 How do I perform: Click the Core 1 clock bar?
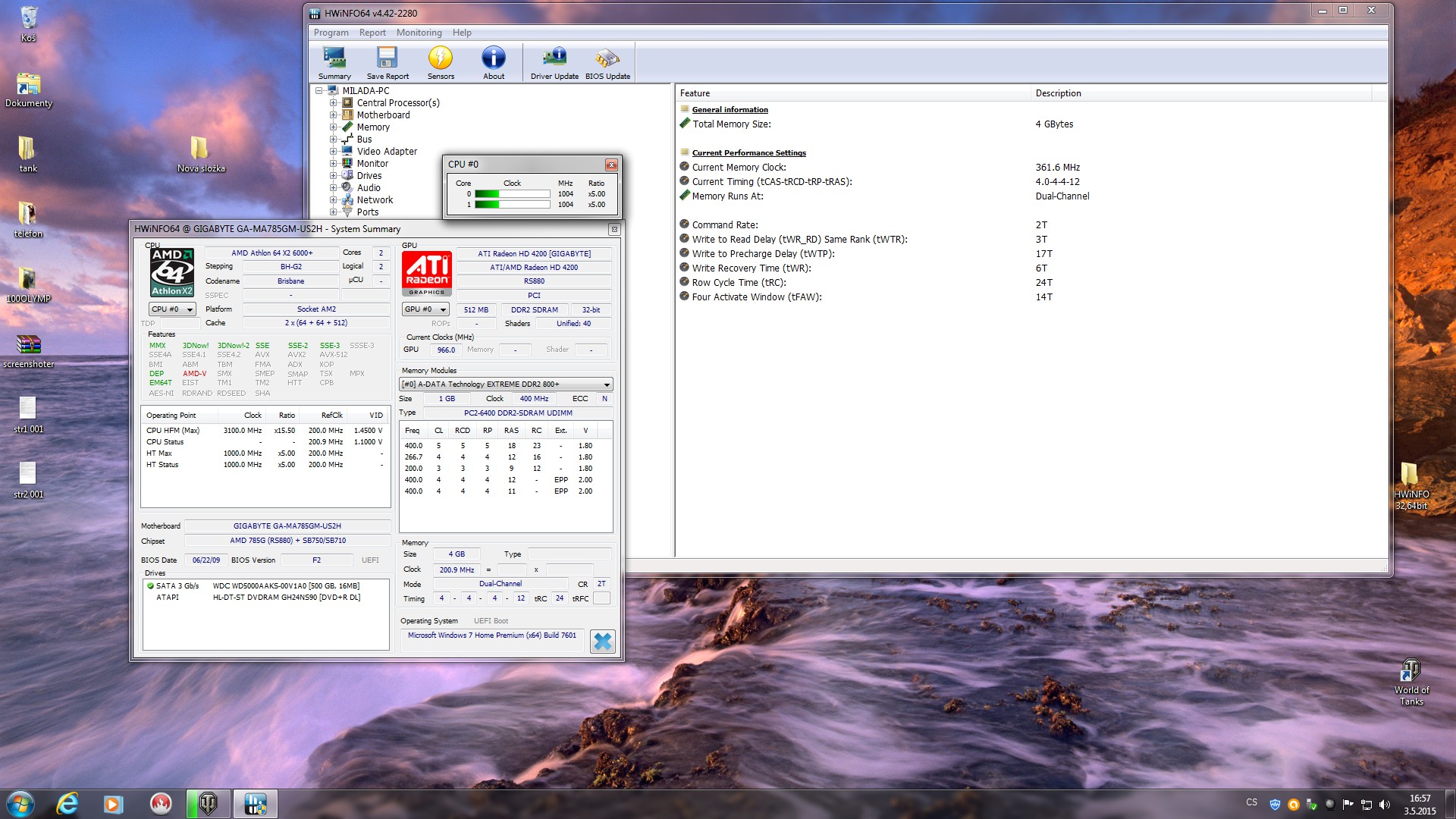click(512, 205)
